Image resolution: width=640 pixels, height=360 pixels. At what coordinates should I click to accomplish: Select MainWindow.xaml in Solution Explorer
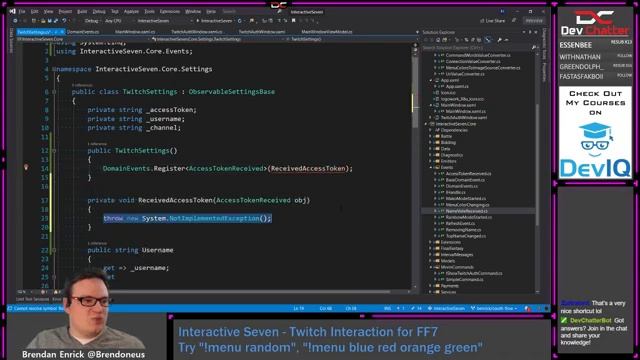[458, 105]
